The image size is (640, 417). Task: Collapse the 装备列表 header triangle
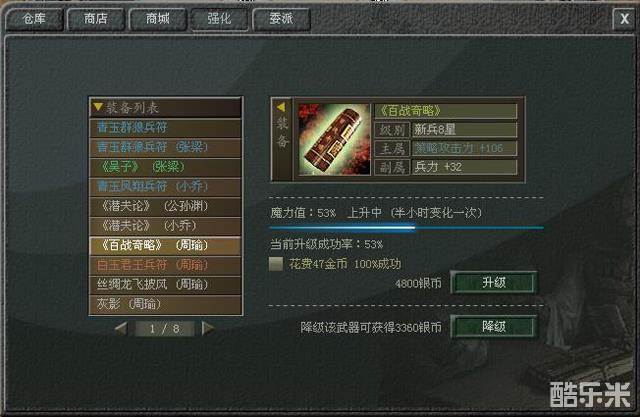[98, 107]
